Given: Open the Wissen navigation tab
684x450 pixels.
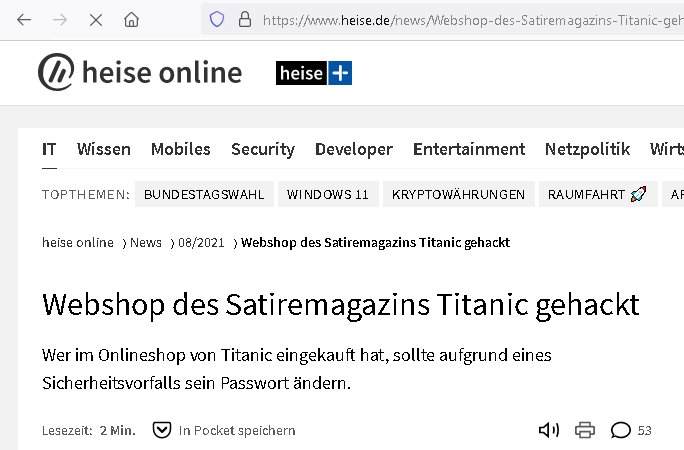Looking at the screenshot, I should click(x=104, y=149).
